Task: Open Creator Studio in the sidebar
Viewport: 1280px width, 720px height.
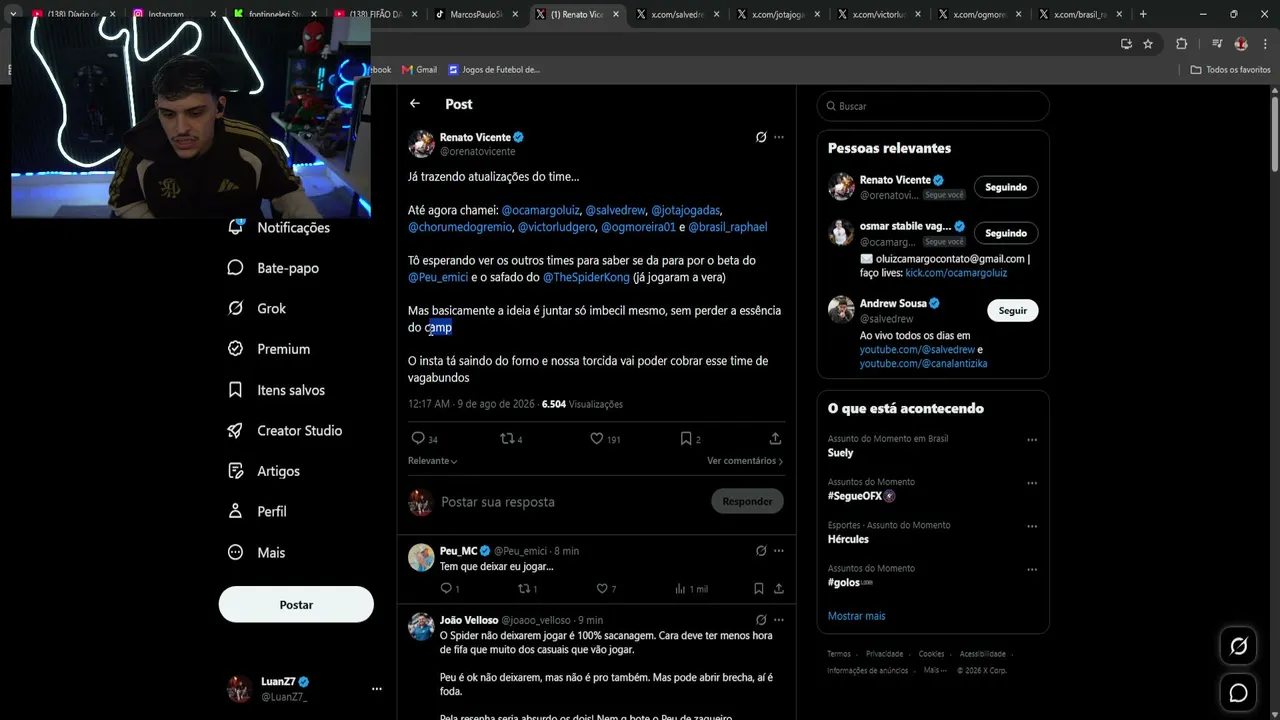Action: (x=285, y=431)
